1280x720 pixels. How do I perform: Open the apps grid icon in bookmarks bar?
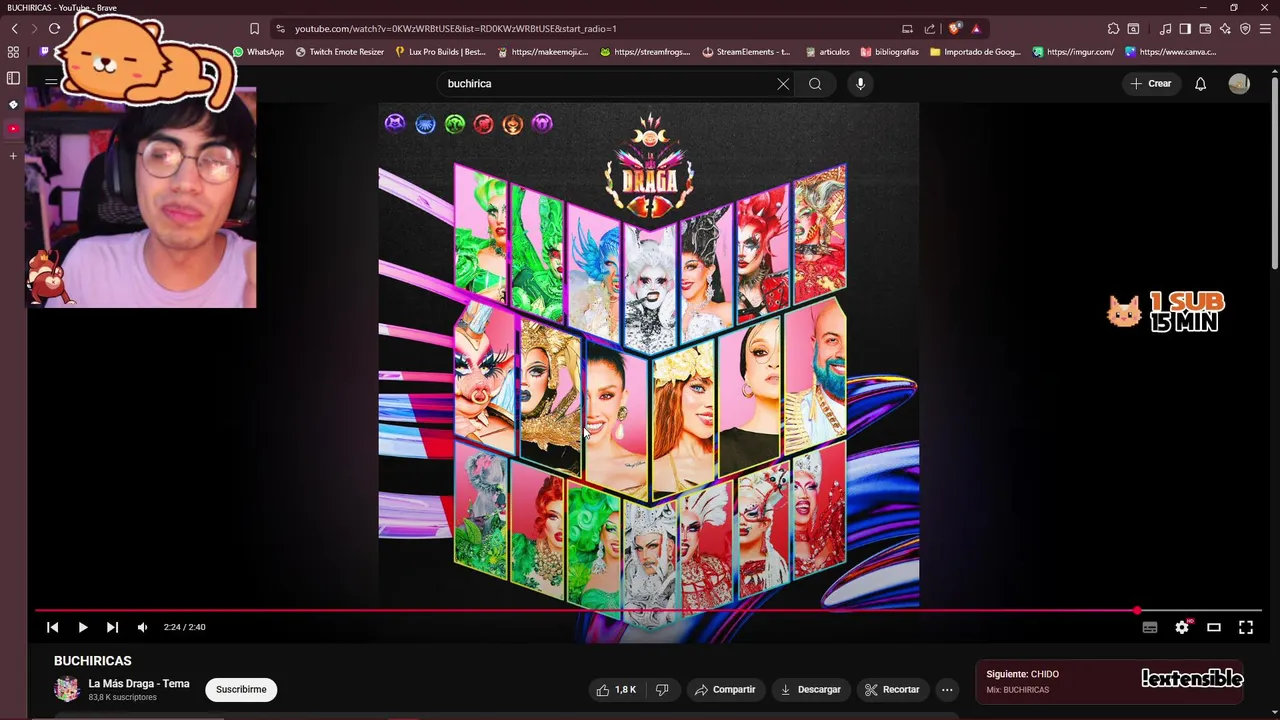click(13, 52)
